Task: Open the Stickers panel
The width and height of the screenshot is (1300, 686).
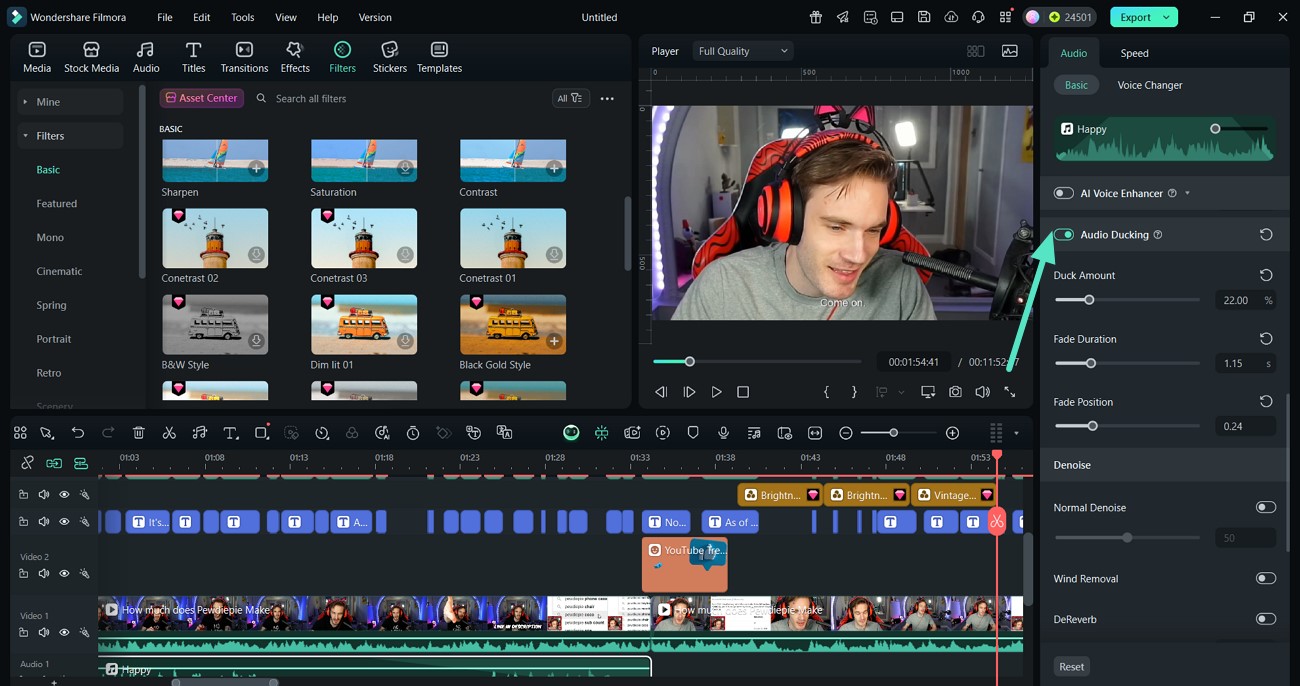Action: (x=390, y=57)
